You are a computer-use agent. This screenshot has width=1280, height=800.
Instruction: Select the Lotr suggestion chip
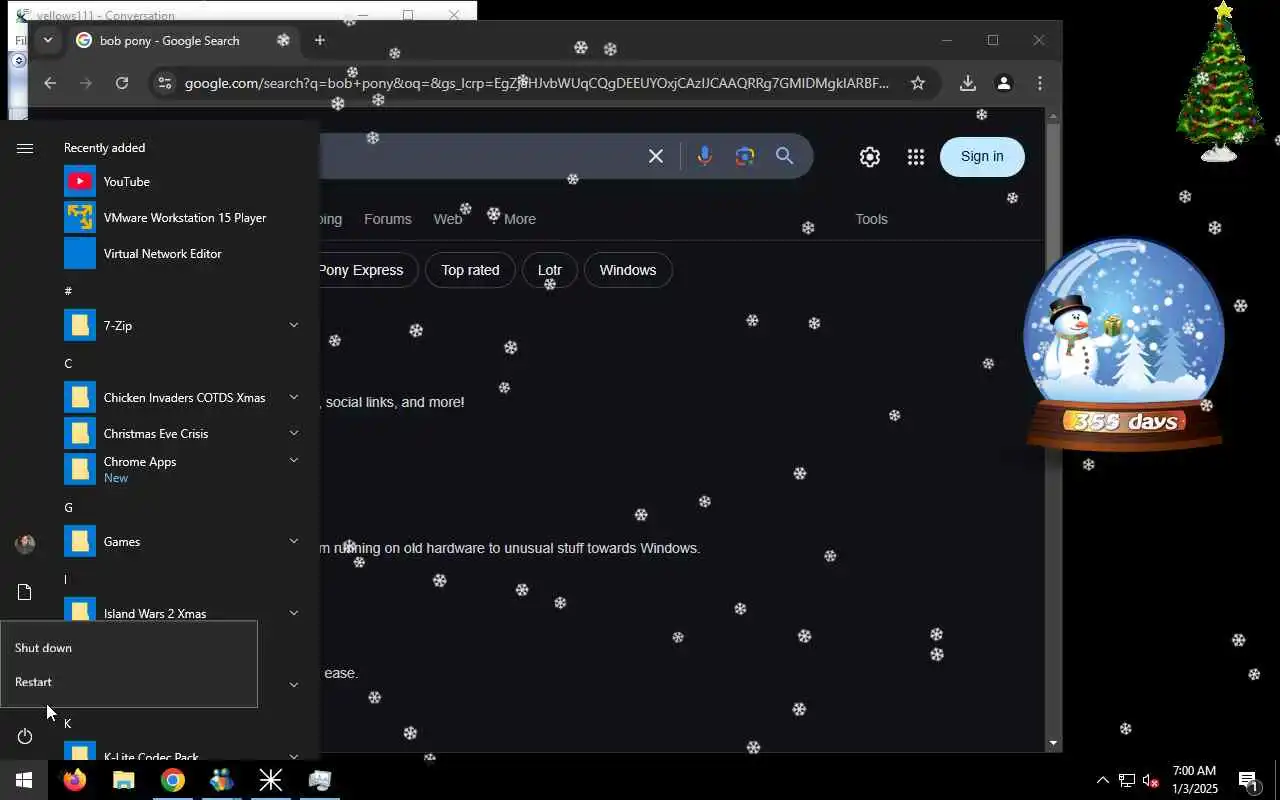[x=550, y=270]
